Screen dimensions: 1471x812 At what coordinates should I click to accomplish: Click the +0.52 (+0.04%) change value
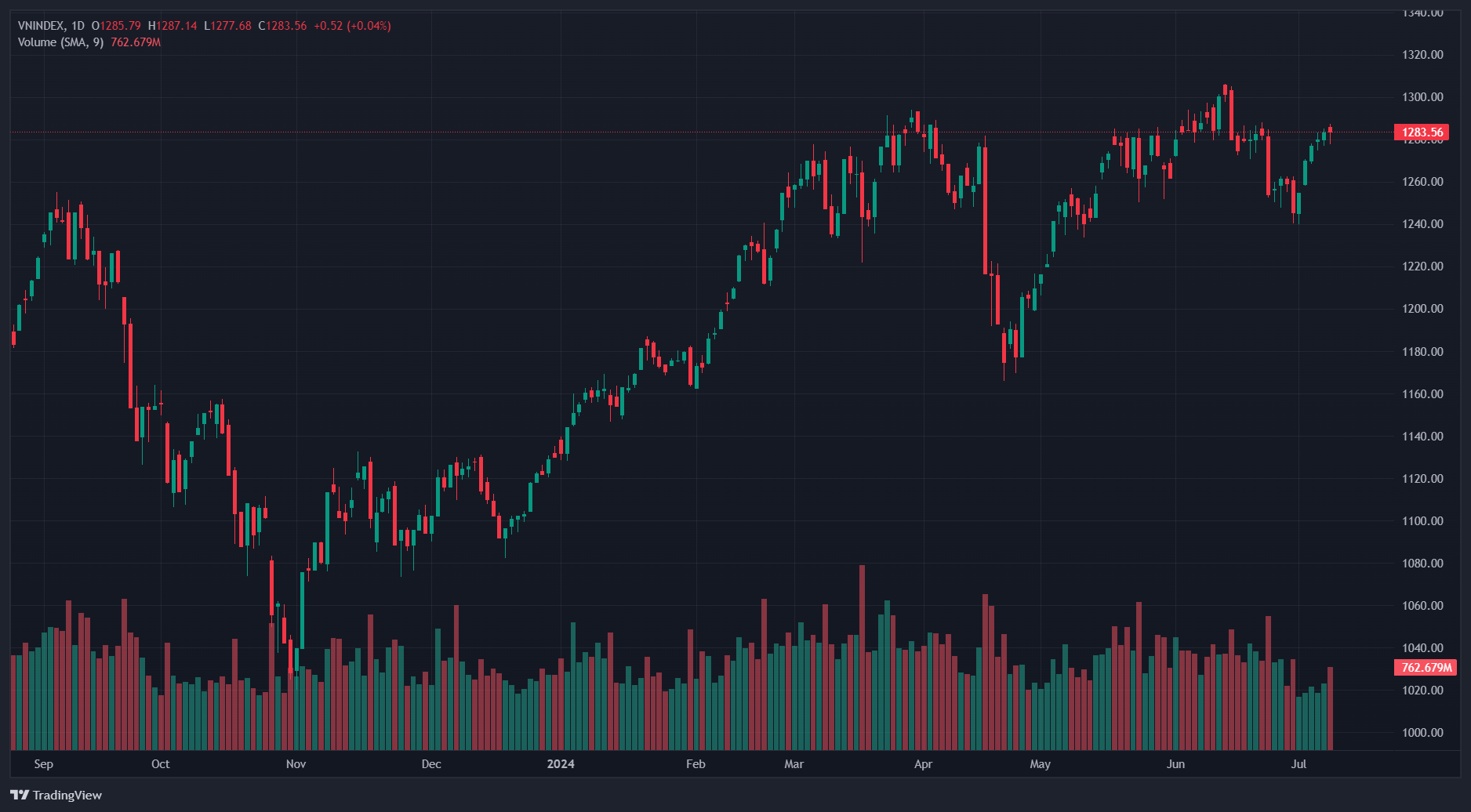(x=352, y=26)
